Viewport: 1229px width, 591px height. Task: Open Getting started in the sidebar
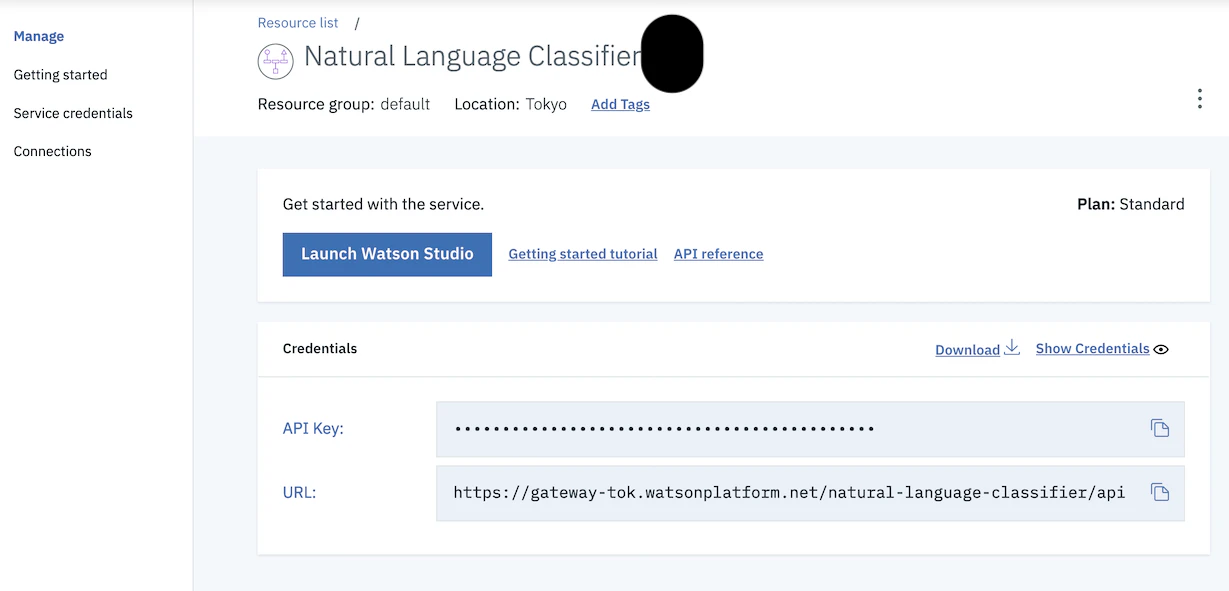[60, 75]
